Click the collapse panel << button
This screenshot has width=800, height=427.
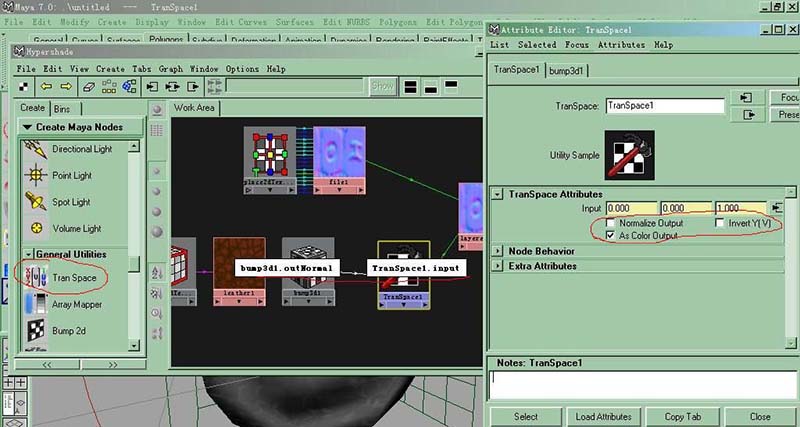coord(47,365)
